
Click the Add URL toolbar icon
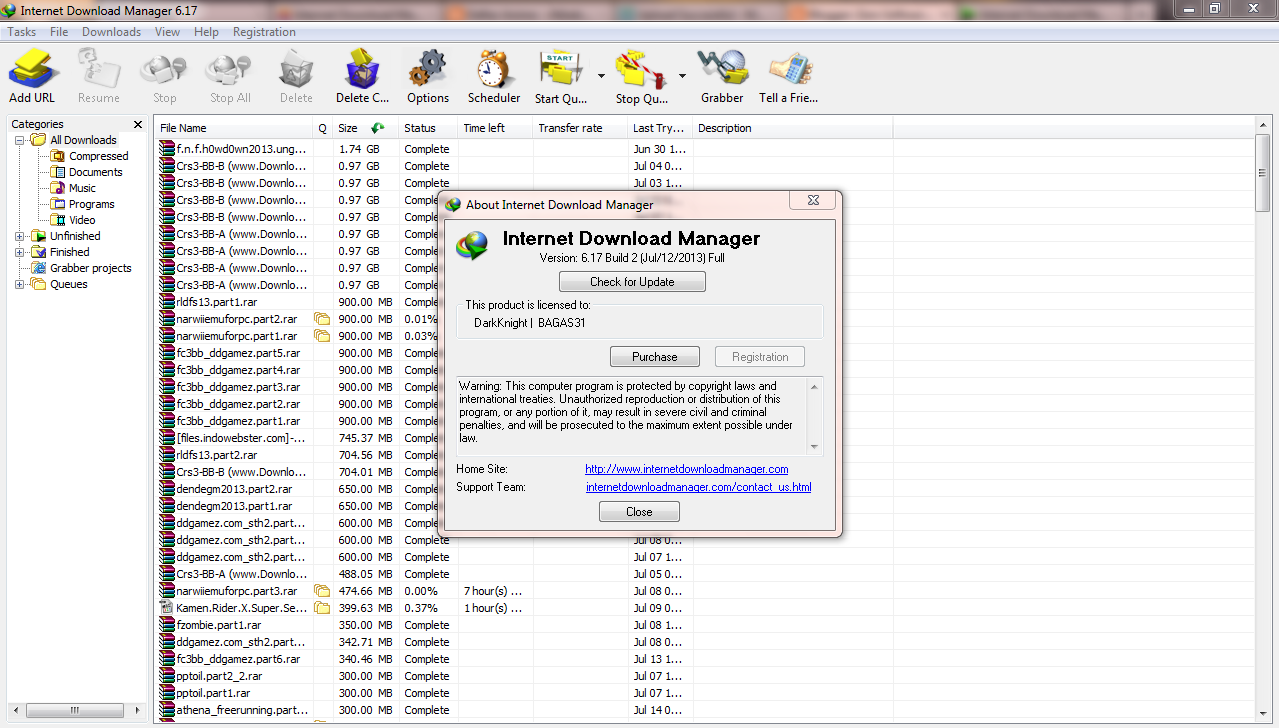33,70
